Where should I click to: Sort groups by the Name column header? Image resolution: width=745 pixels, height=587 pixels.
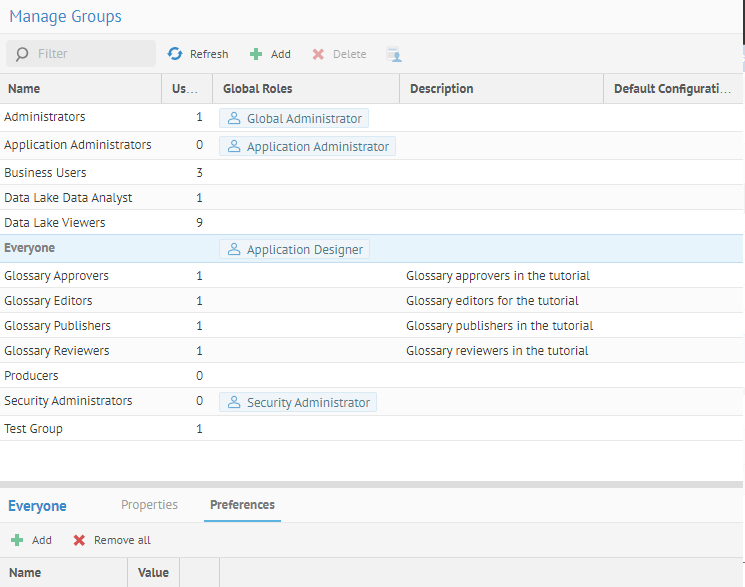point(80,88)
